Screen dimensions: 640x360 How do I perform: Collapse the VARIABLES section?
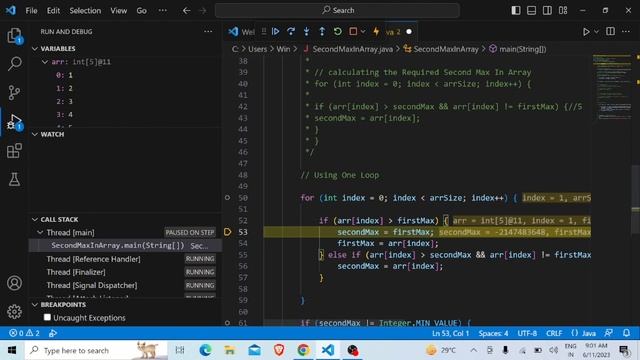pyautogui.click(x=35, y=49)
